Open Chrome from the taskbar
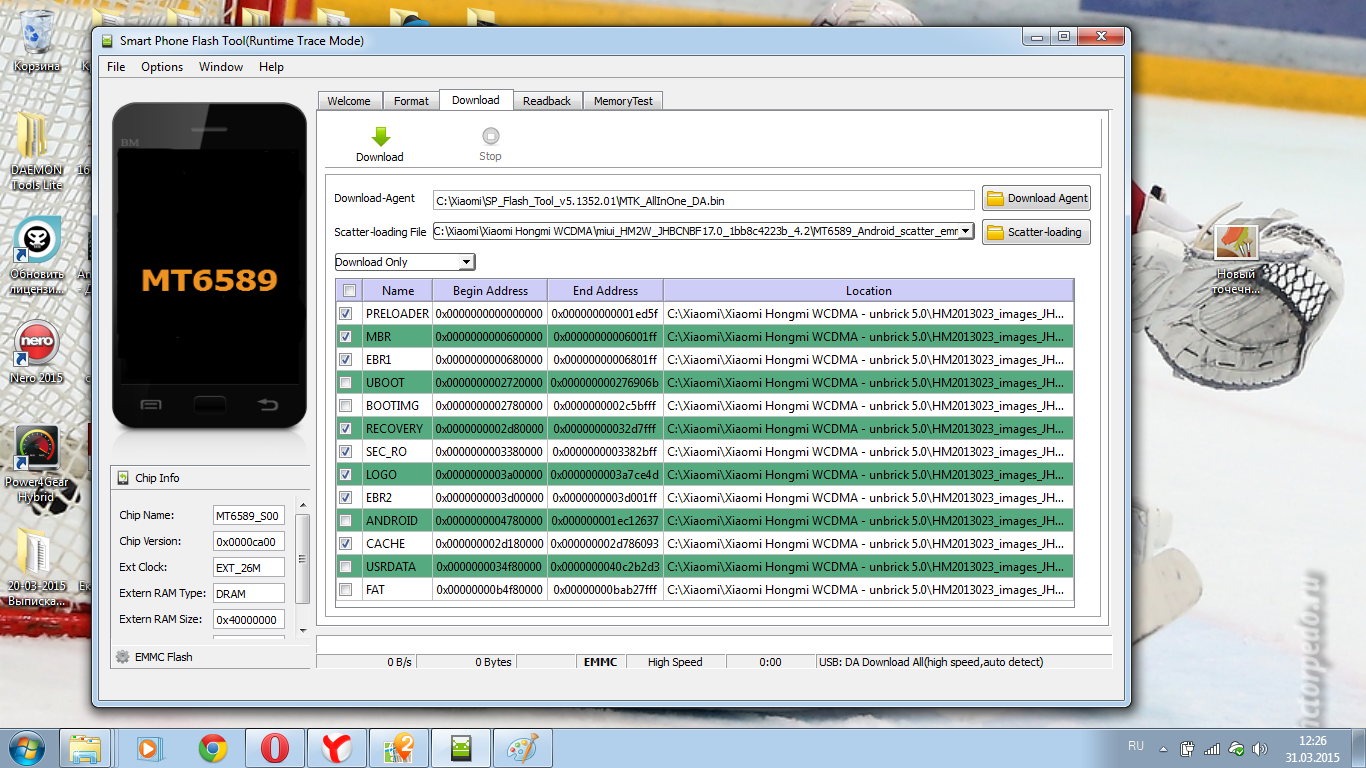The height and width of the screenshot is (768, 1366). (212, 748)
